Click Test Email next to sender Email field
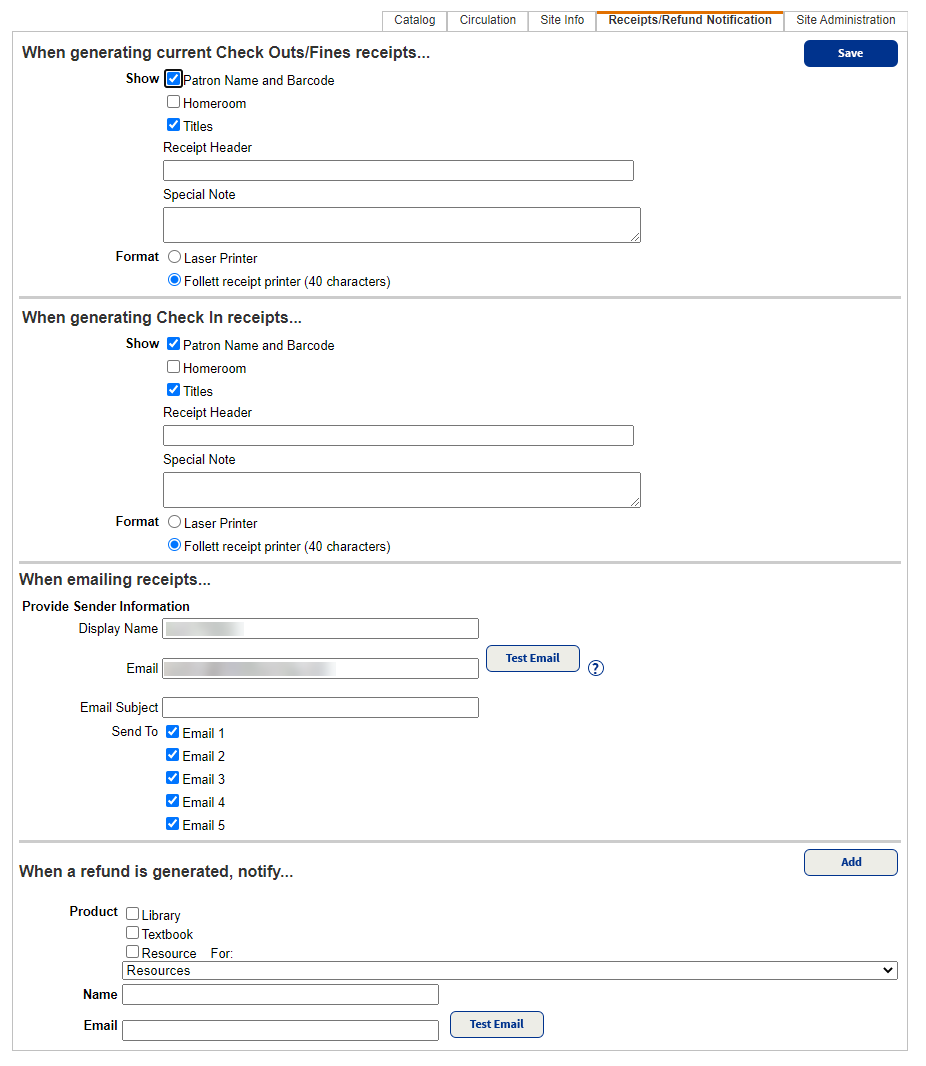 tap(532, 658)
